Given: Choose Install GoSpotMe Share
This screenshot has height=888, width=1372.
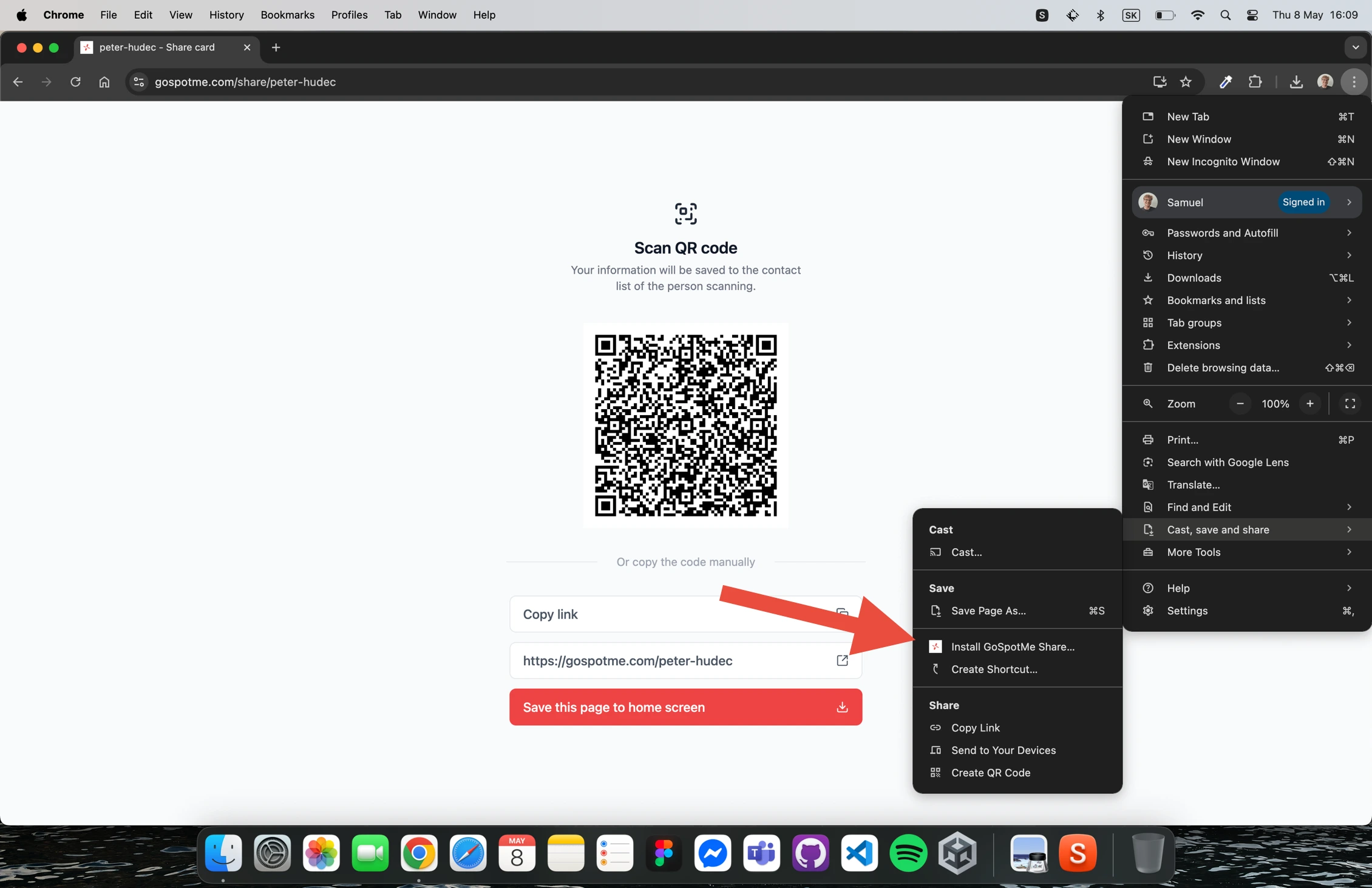Looking at the screenshot, I should [x=1017, y=647].
